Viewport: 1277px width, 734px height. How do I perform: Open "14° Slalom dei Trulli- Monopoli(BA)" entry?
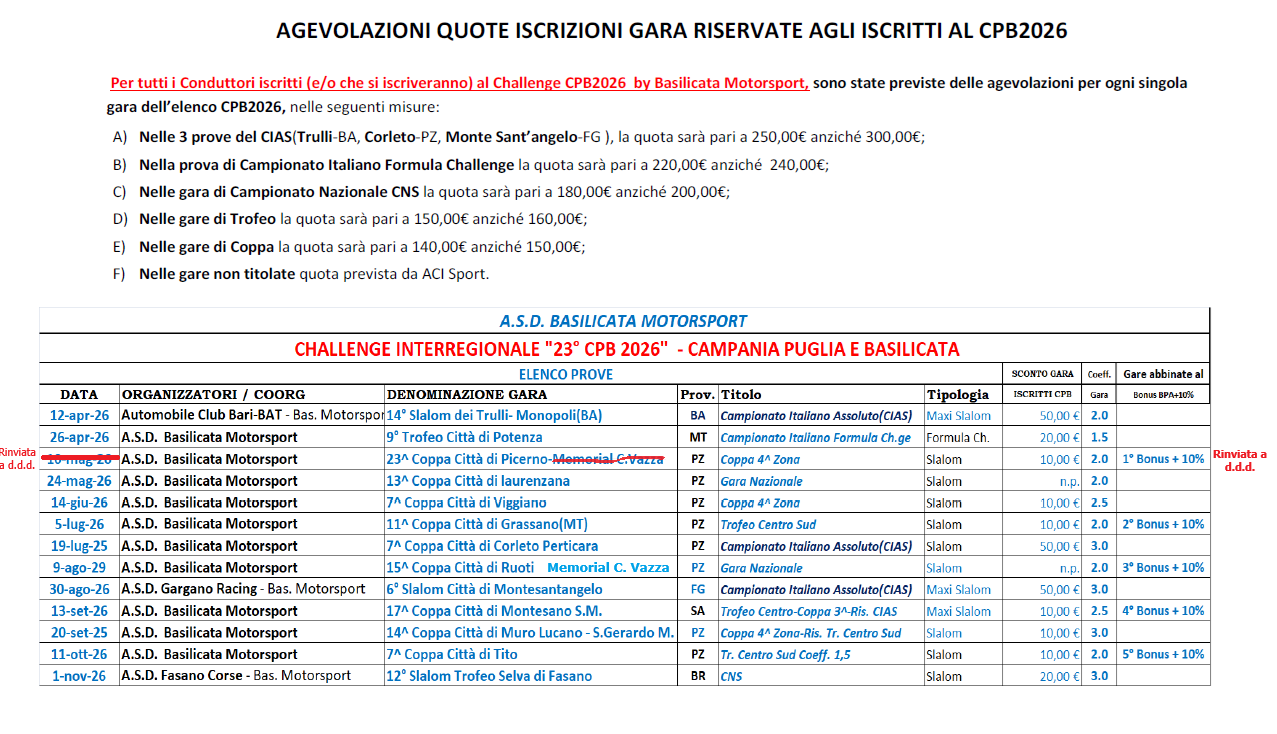click(494, 415)
